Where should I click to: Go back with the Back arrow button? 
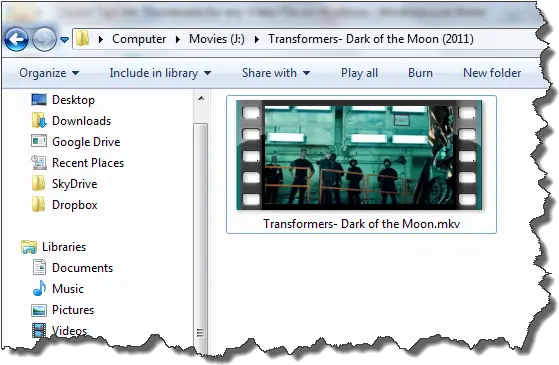(16, 39)
